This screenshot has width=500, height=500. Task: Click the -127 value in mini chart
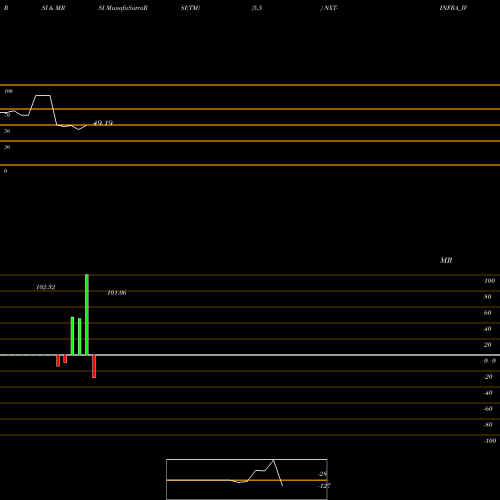pos(324,486)
